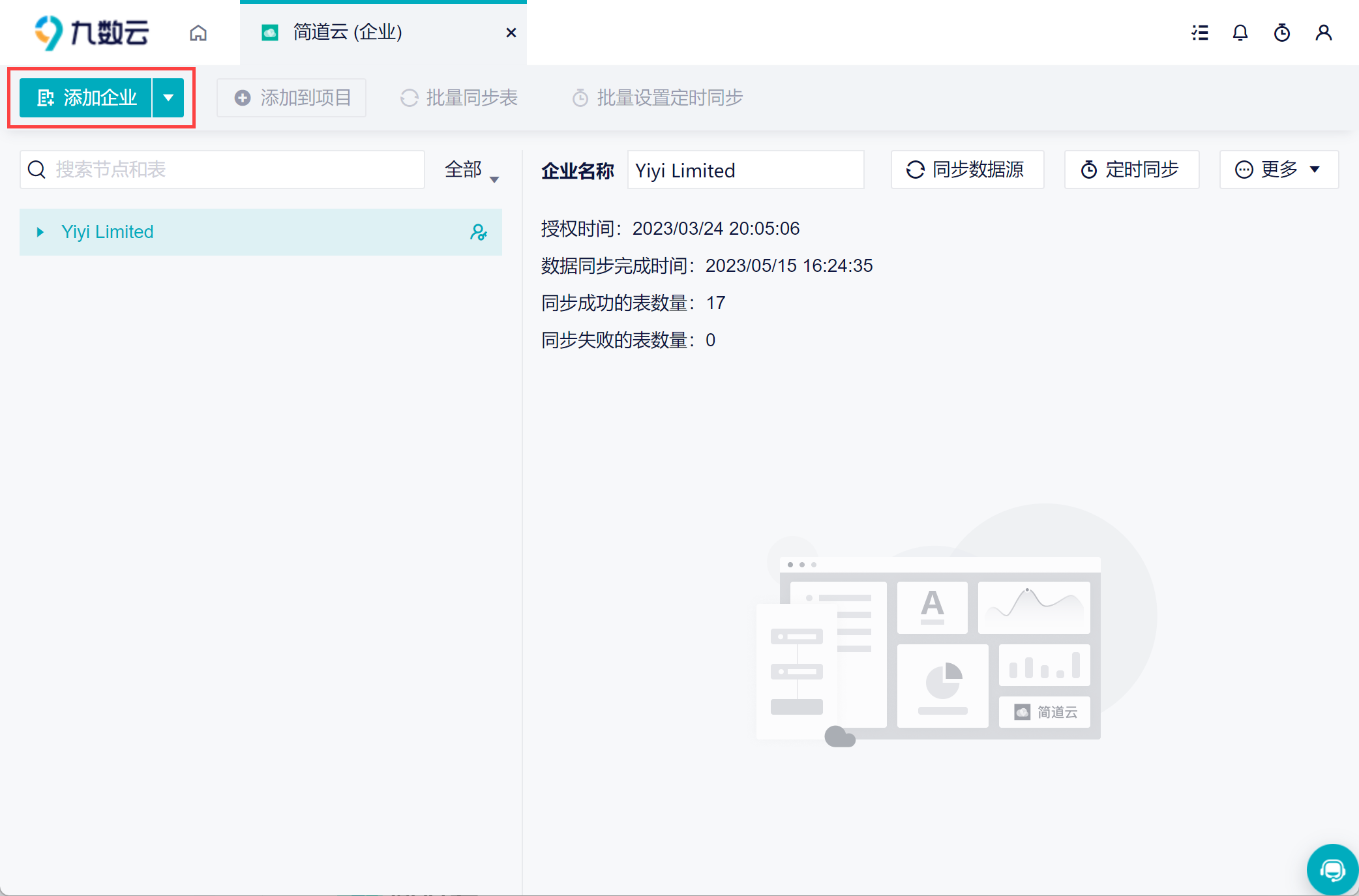Open the user account profile icon
Viewport: 1359px width, 896px height.
pyautogui.click(x=1323, y=33)
